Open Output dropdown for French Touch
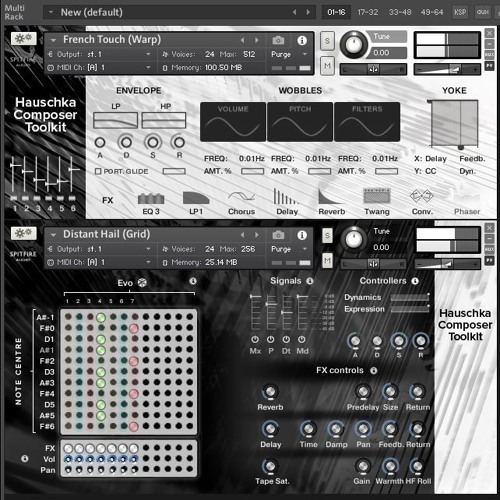The width and height of the screenshot is (500, 500). (148, 54)
